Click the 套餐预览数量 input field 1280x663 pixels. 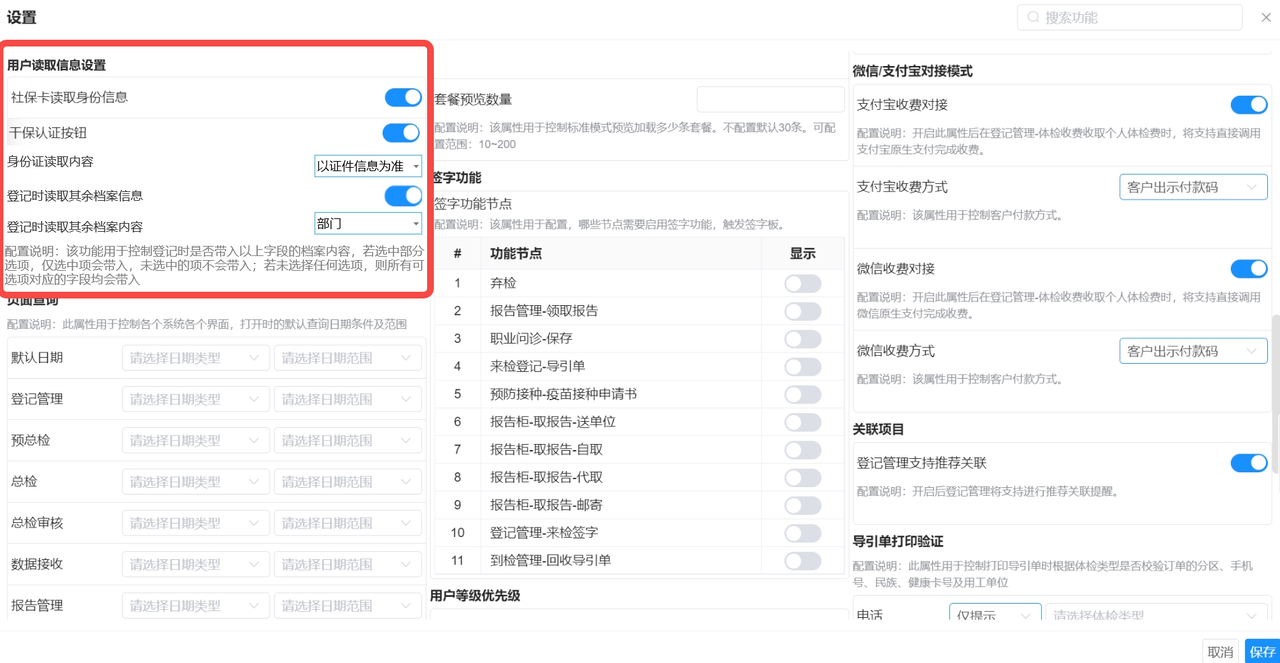[770, 99]
